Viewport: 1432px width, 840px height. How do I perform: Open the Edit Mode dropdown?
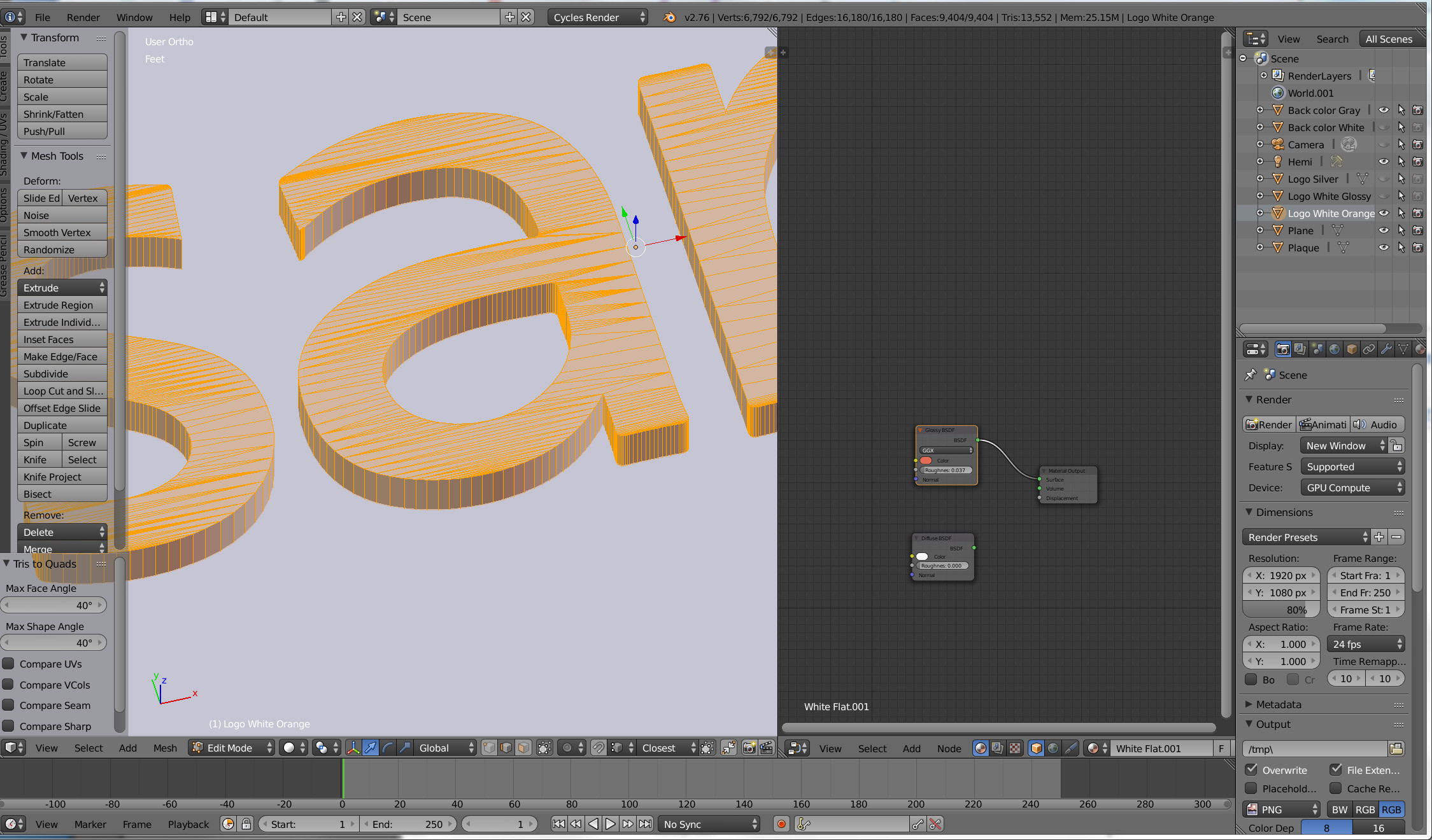(232, 748)
